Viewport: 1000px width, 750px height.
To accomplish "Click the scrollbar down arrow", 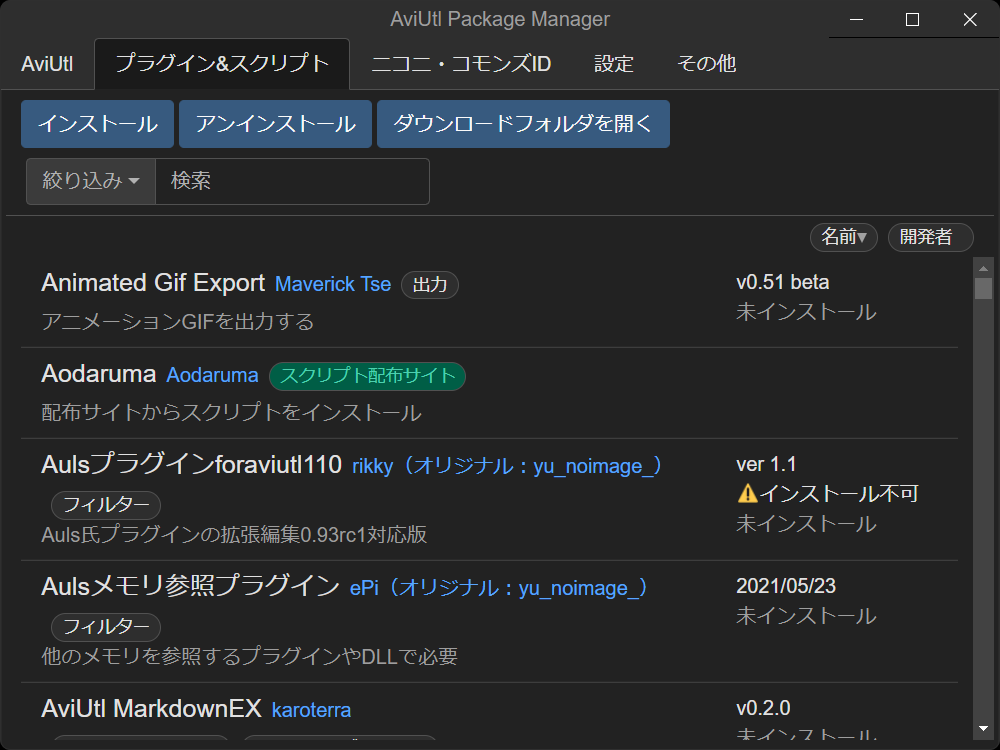I will tap(983, 728).
